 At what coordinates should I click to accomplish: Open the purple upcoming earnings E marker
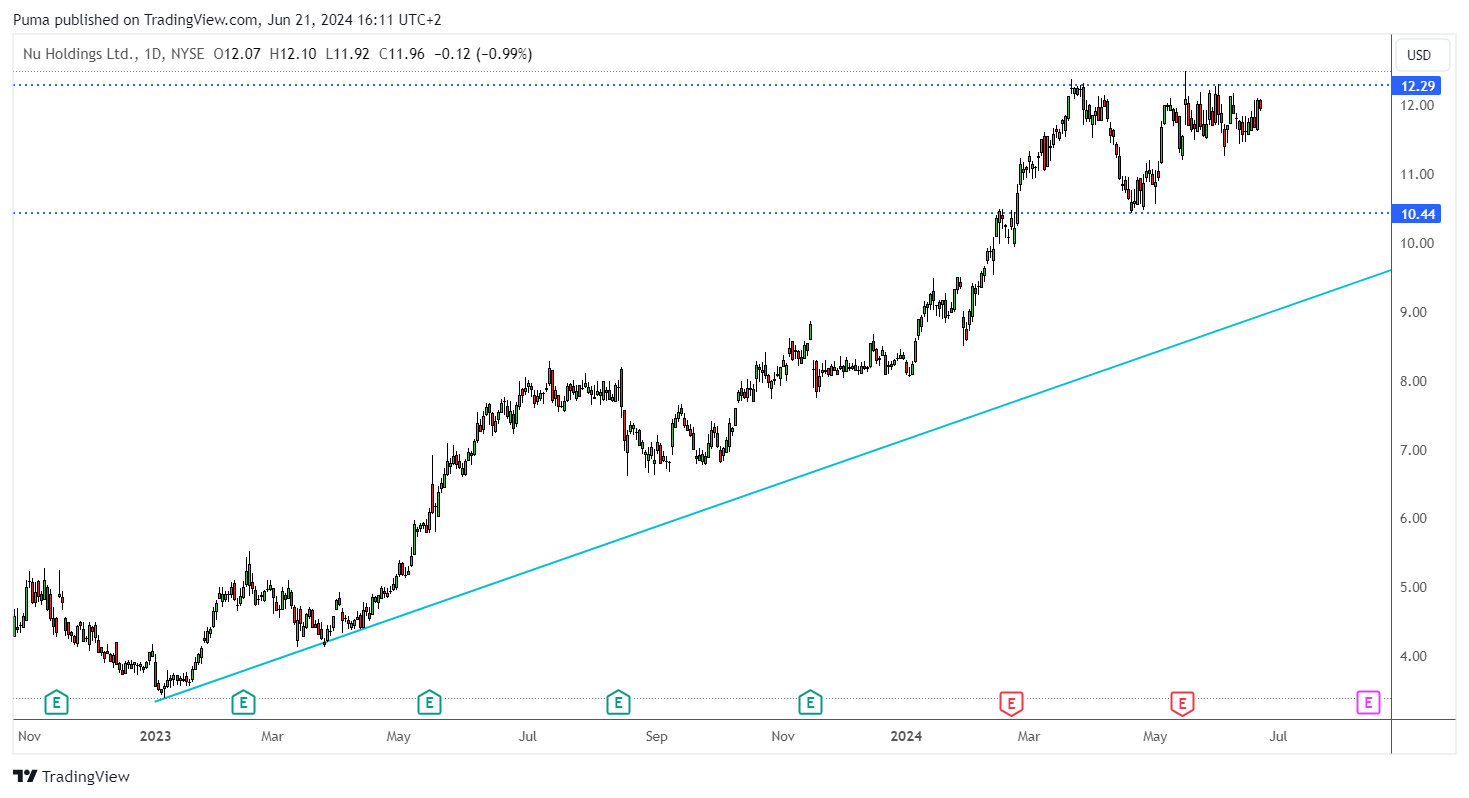[x=1368, y=703]
